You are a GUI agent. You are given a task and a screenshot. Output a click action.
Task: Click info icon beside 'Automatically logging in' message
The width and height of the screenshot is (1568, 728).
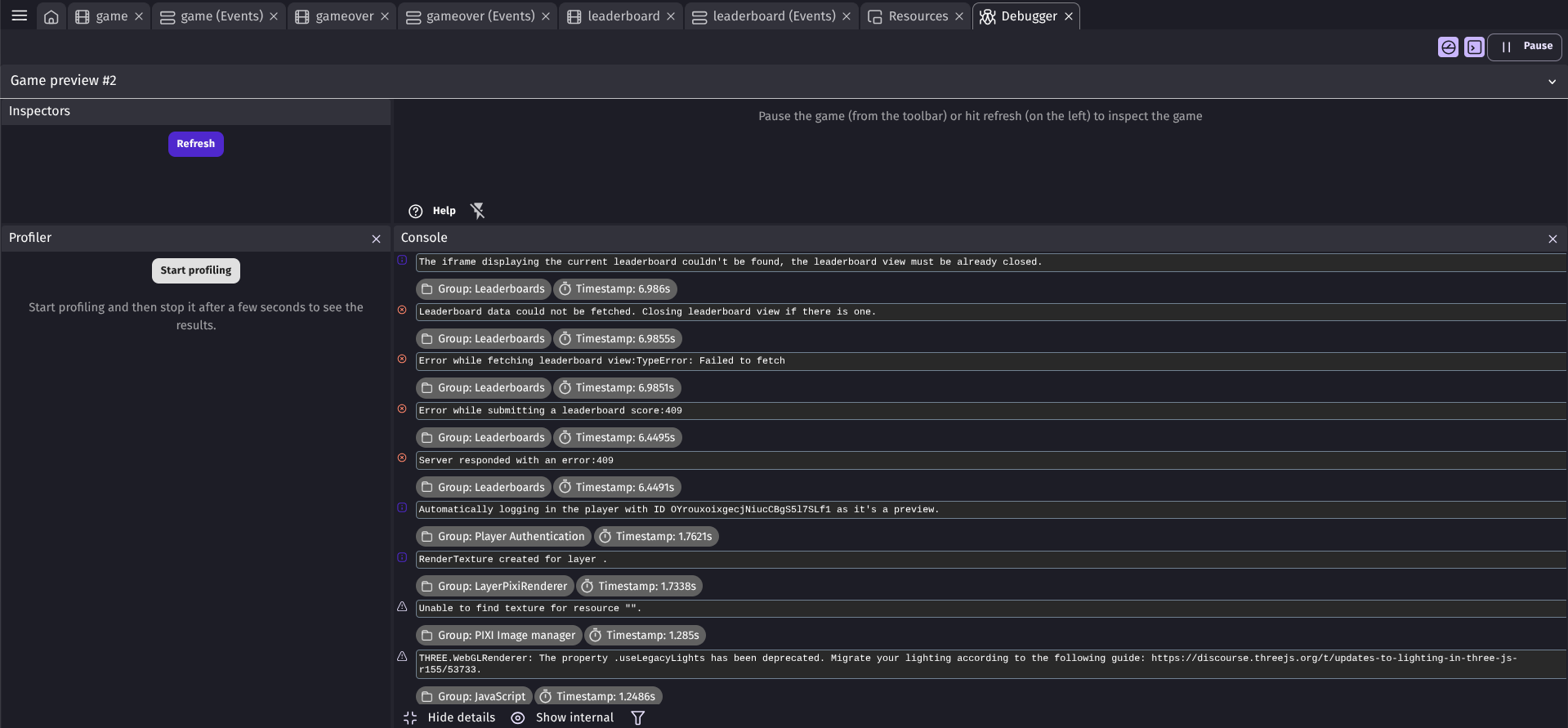[402, 508]
